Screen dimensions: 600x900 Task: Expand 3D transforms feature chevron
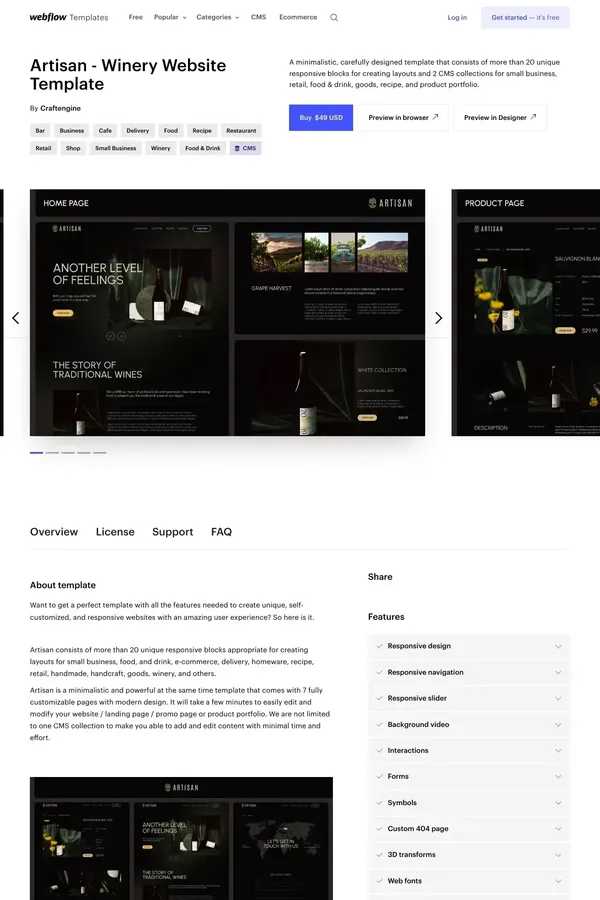(558, 855)
